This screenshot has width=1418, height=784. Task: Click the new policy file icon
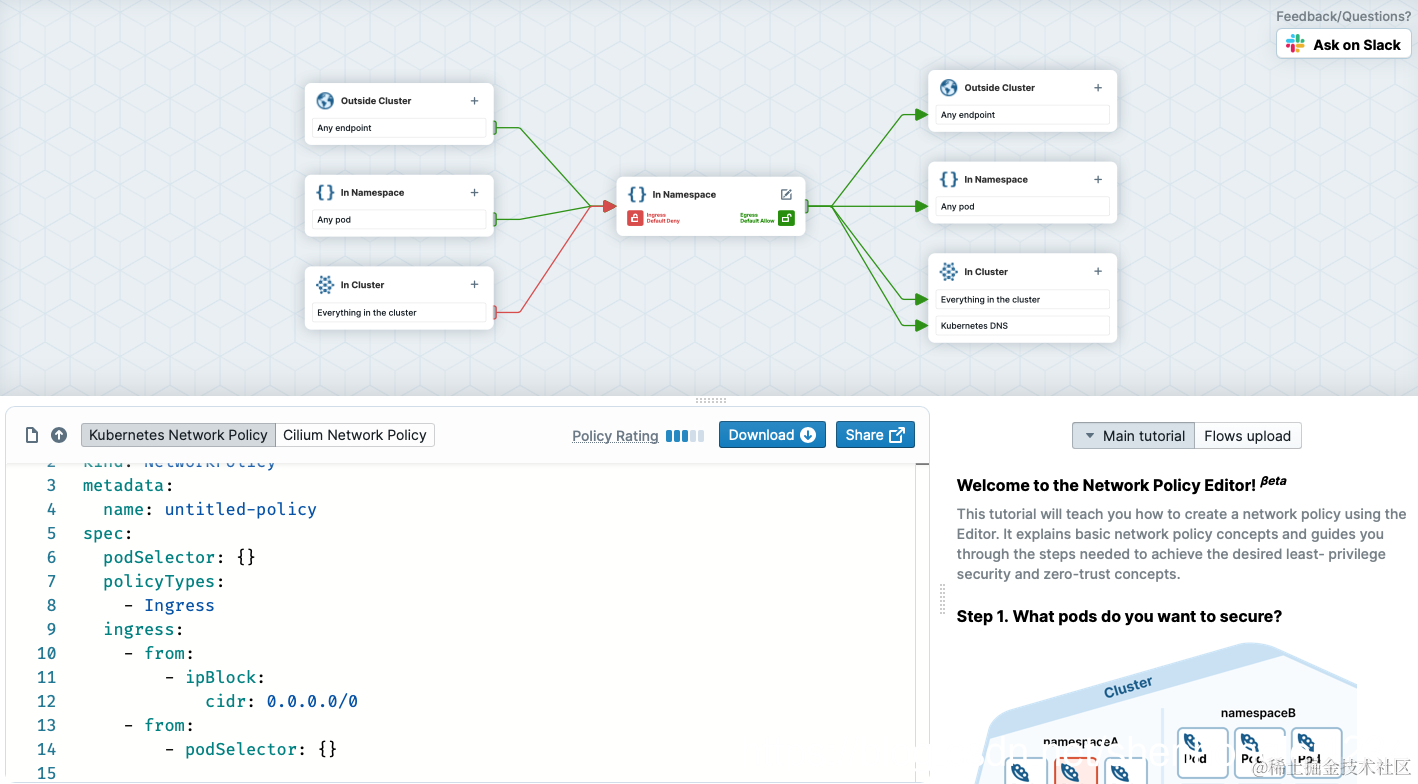coord(32,435)
